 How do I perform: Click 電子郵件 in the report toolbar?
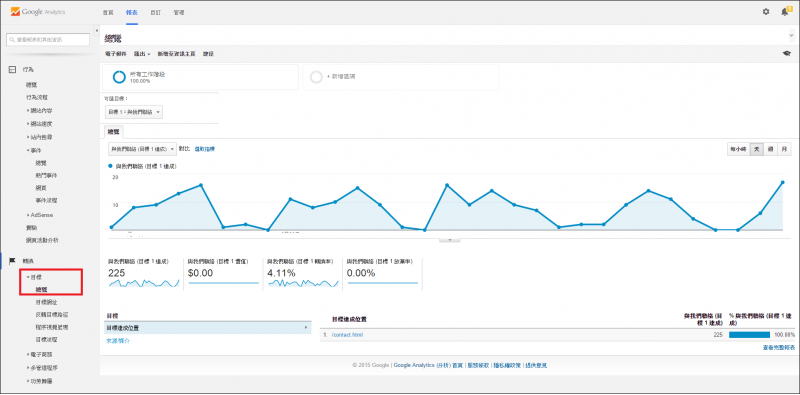point(115,54)
